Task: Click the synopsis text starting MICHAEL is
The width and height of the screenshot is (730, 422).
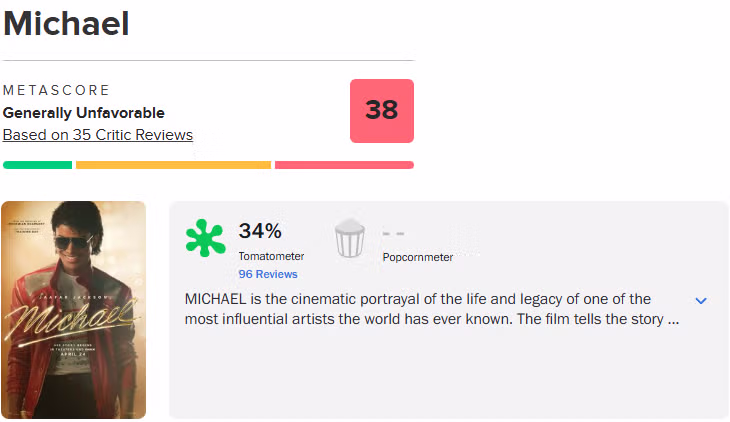Action: pos(418,299)
